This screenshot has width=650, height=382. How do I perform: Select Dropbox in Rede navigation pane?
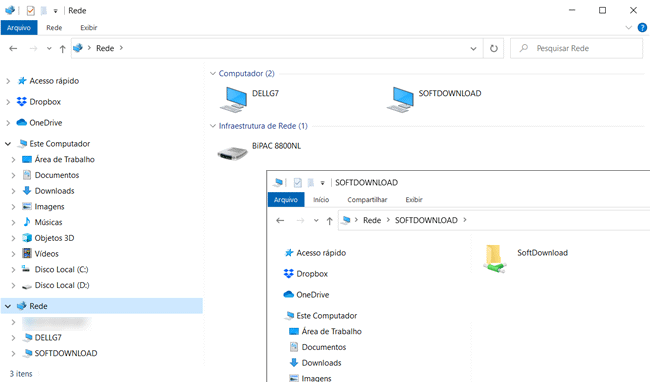pos(45,102)
